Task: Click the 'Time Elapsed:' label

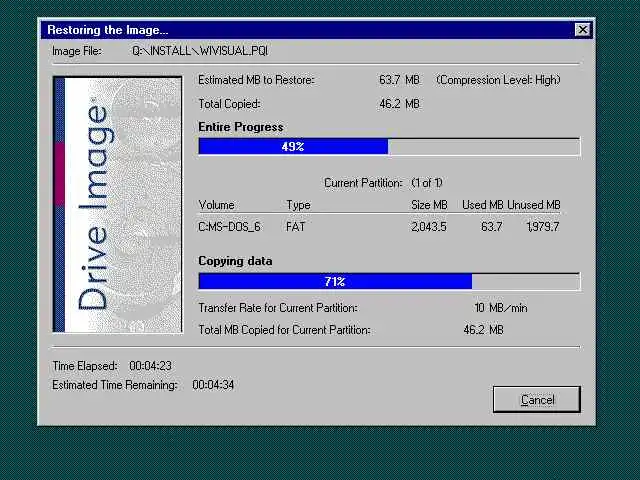Action: point(85,366)
